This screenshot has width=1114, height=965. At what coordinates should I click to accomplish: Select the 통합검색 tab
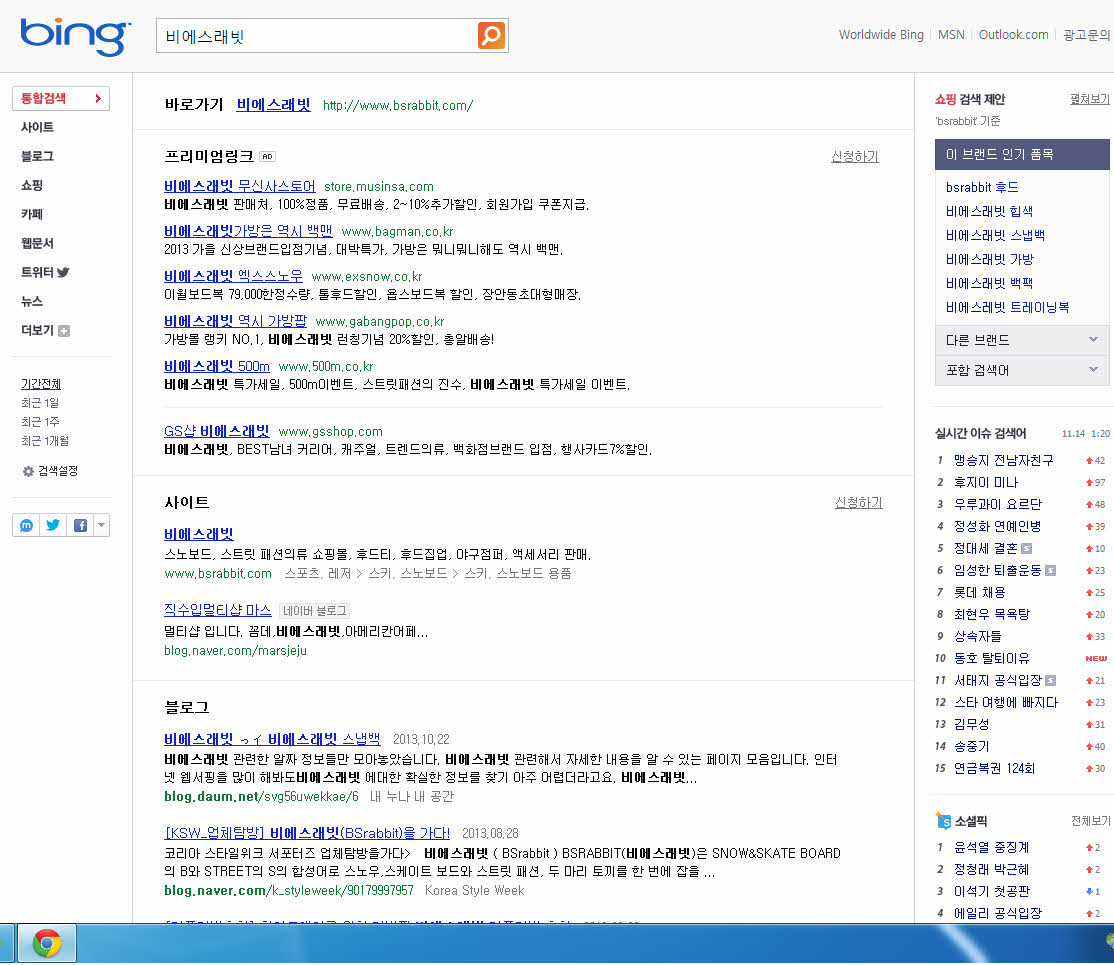coord(61,98)
